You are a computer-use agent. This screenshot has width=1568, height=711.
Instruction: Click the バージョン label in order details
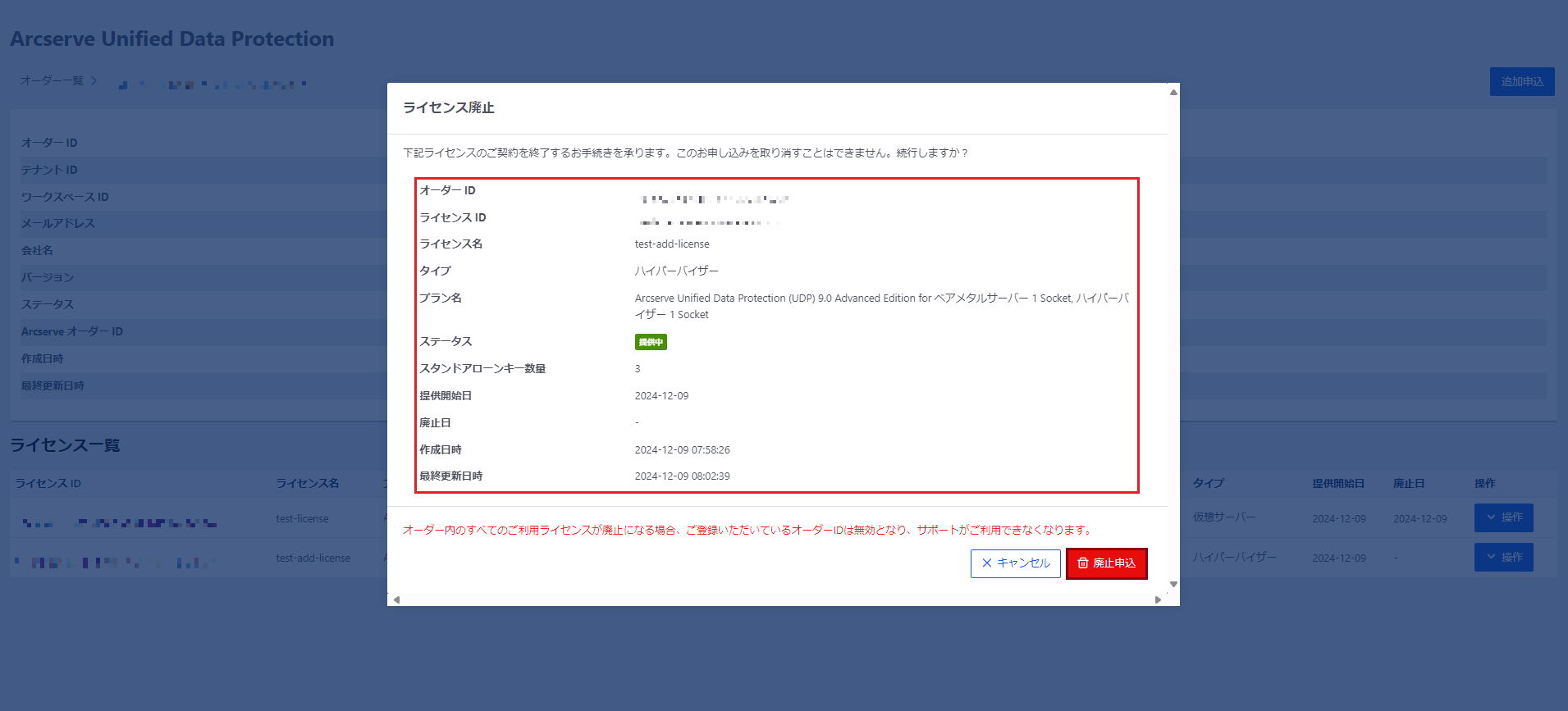[48, 277]
